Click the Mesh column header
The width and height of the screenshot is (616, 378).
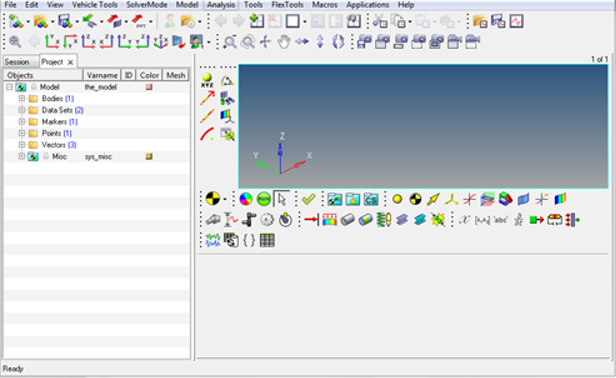(x=176, y=75)
